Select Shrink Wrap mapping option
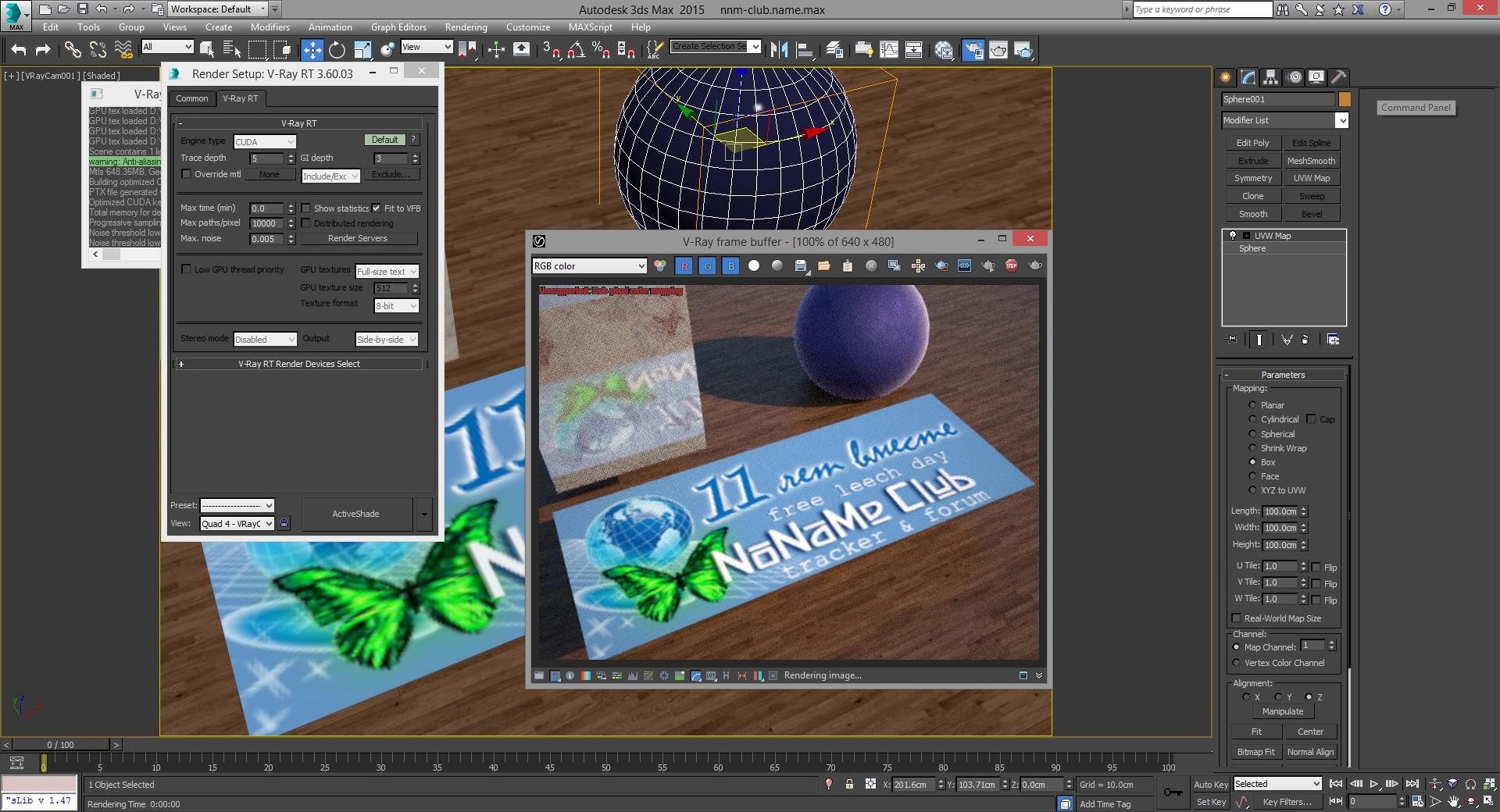This screenshot has width=1500, height=812. tap(1252, 448)
